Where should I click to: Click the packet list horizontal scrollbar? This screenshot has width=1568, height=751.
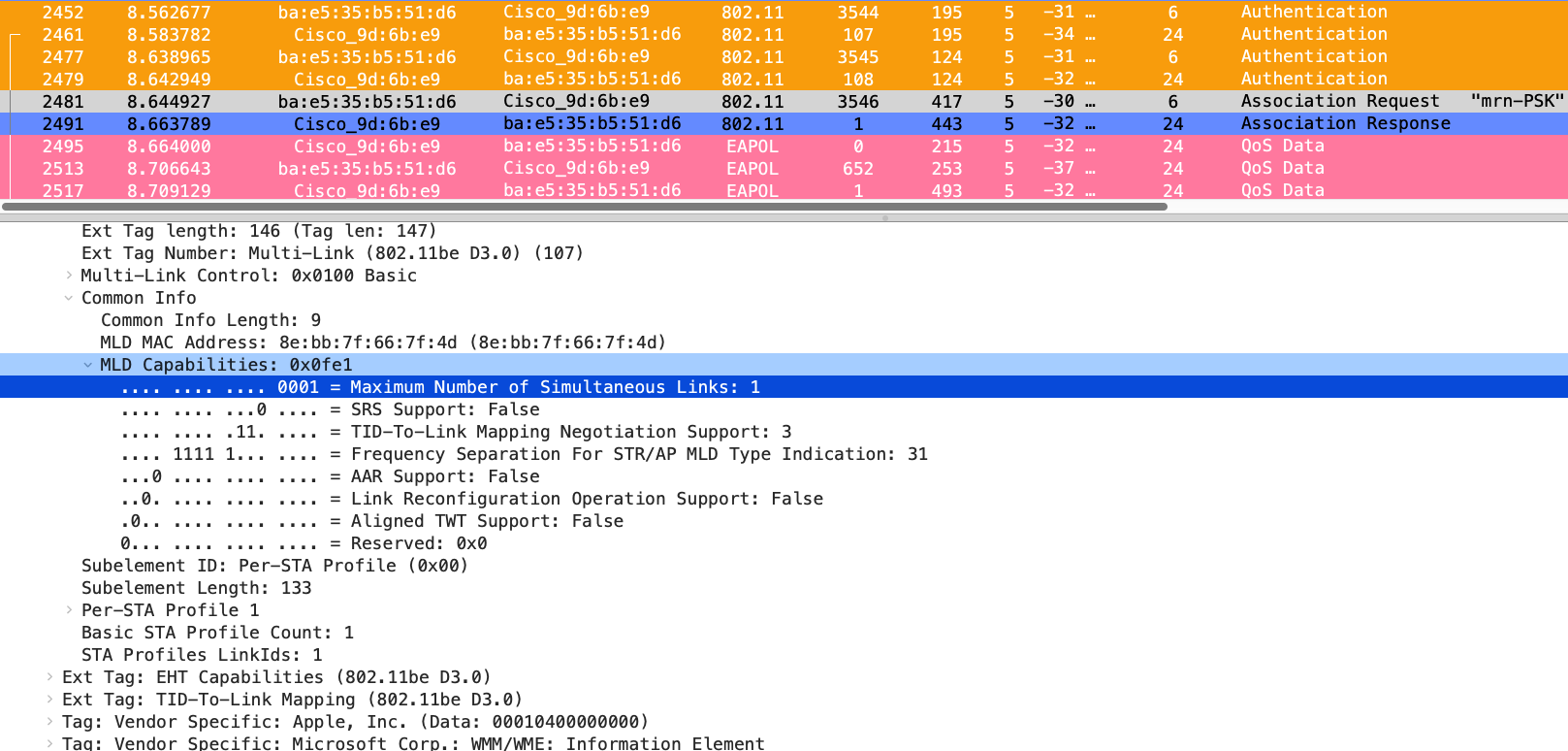click(x=584, y=207)
